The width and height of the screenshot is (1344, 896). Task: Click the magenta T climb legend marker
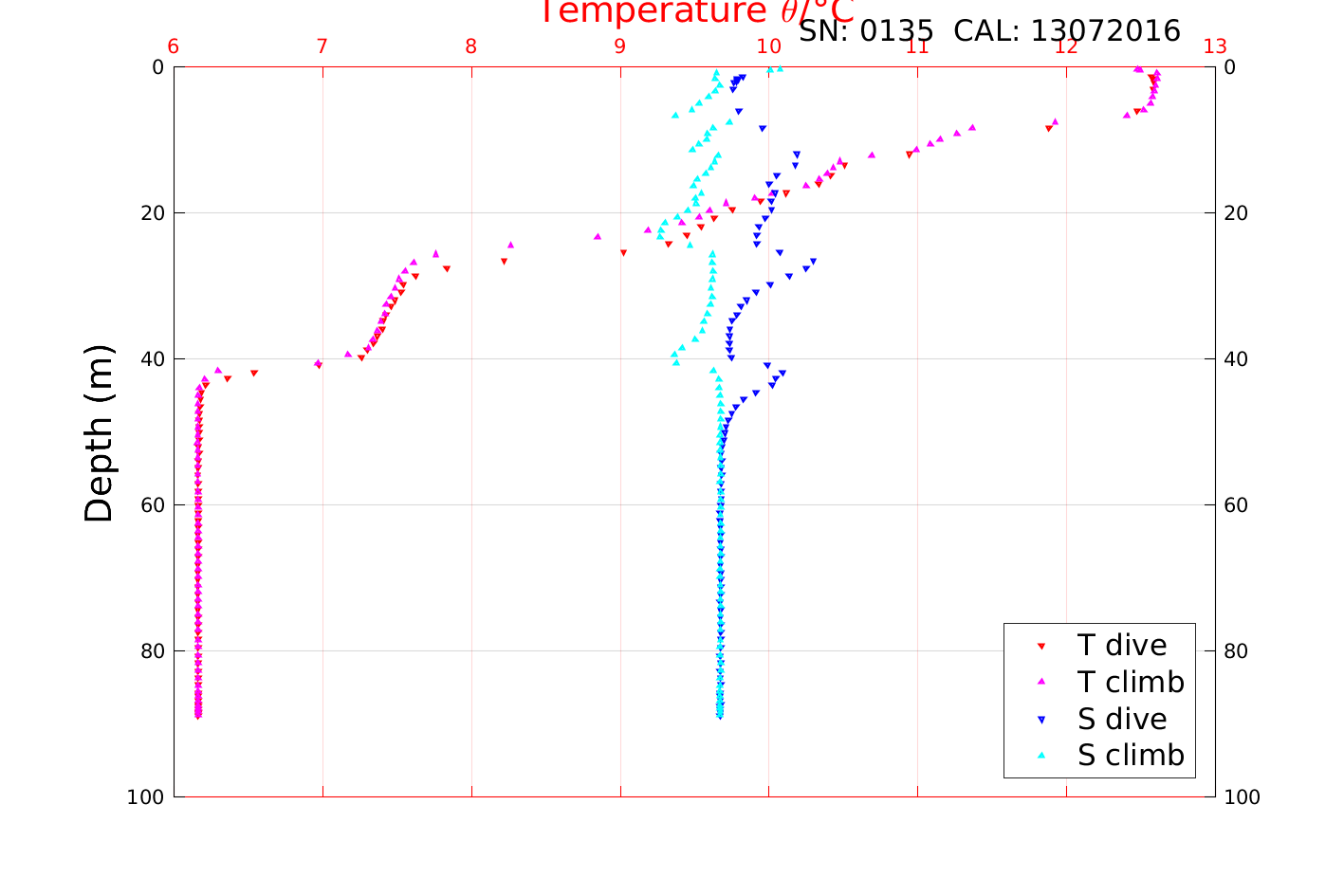pos(1040,682)
